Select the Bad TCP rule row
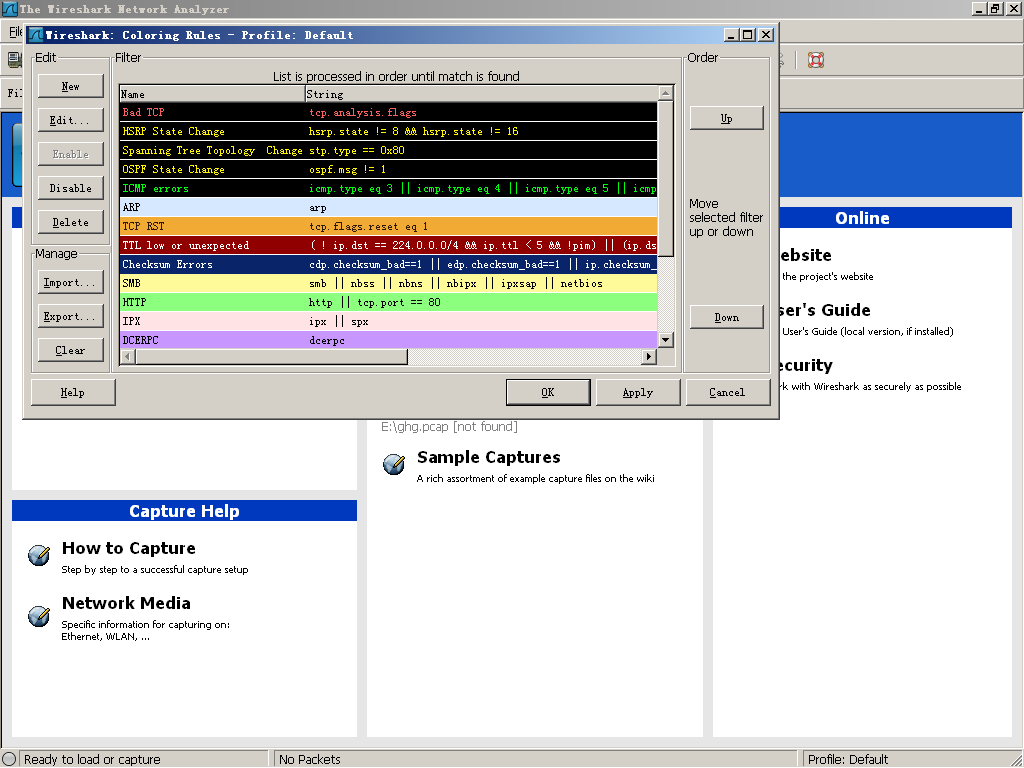 (x=389, y=112)
